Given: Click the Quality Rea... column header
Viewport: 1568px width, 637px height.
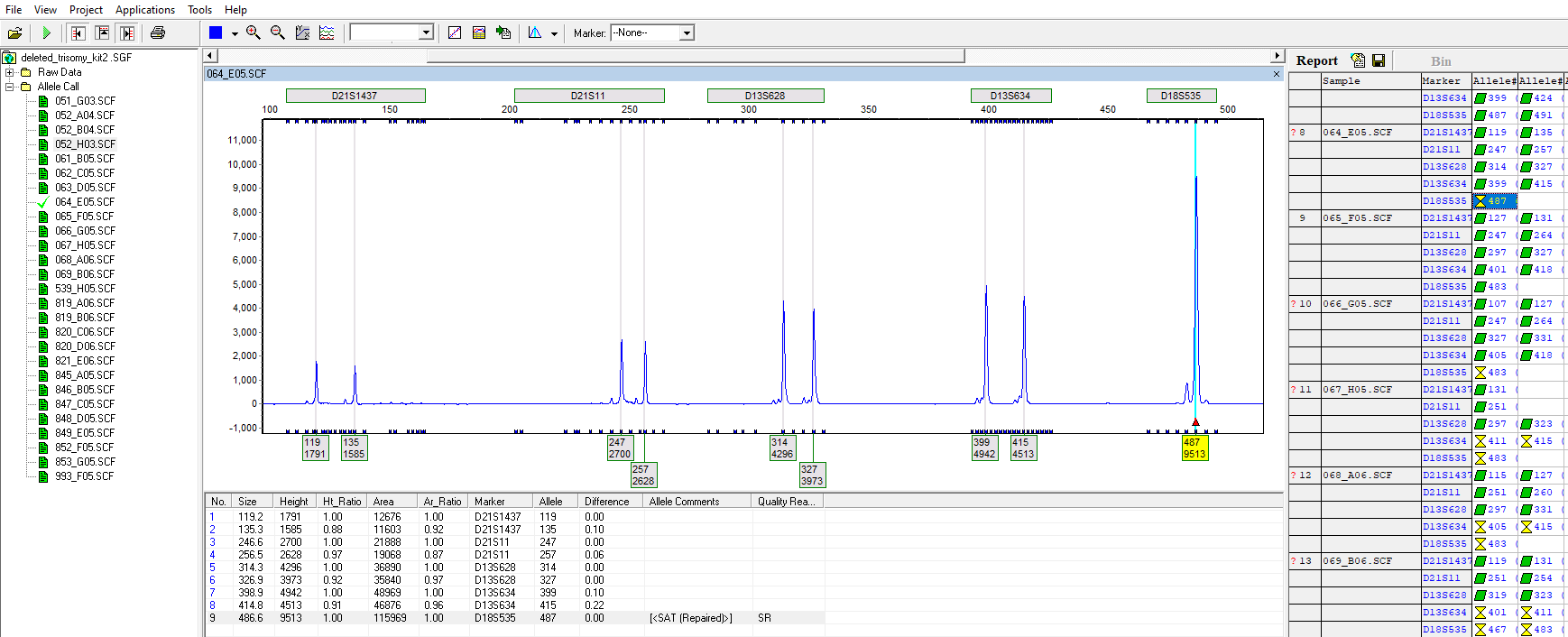Looking at the screenshot, I should point(787,502).
